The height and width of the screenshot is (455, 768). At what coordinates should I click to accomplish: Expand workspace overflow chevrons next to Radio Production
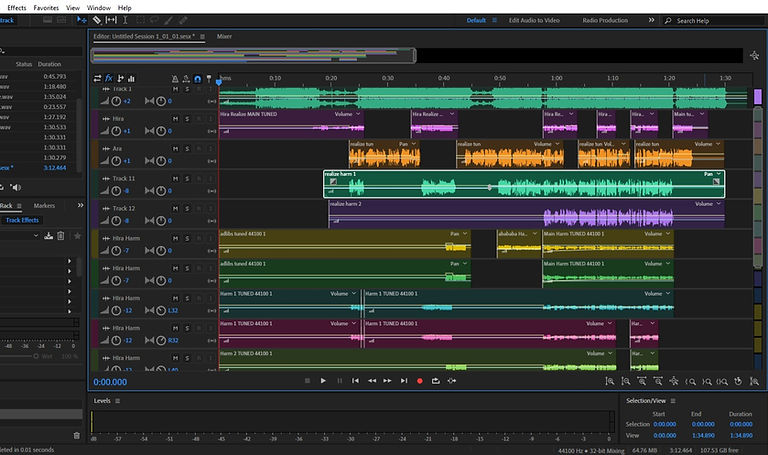[651, 20]
